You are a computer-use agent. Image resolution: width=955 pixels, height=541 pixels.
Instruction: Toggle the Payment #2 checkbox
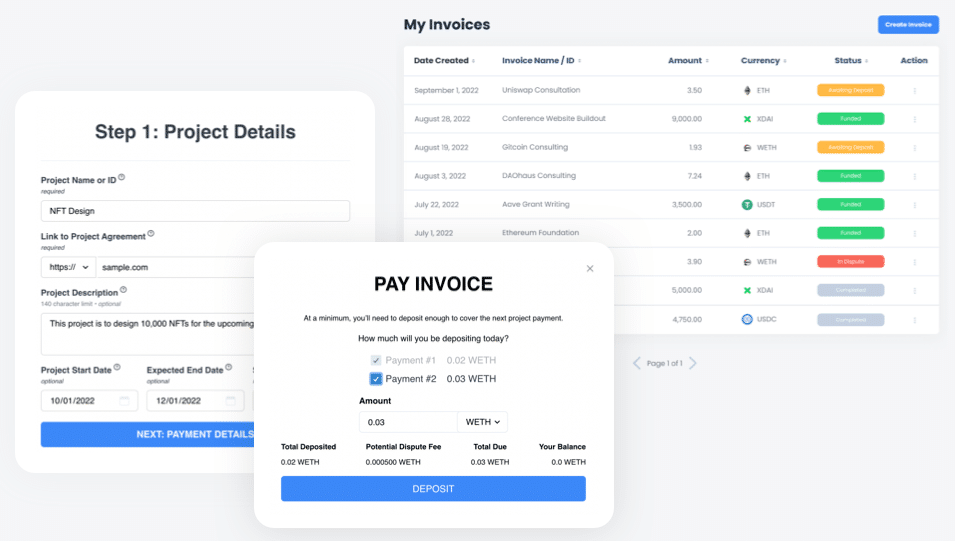(376, 379)
